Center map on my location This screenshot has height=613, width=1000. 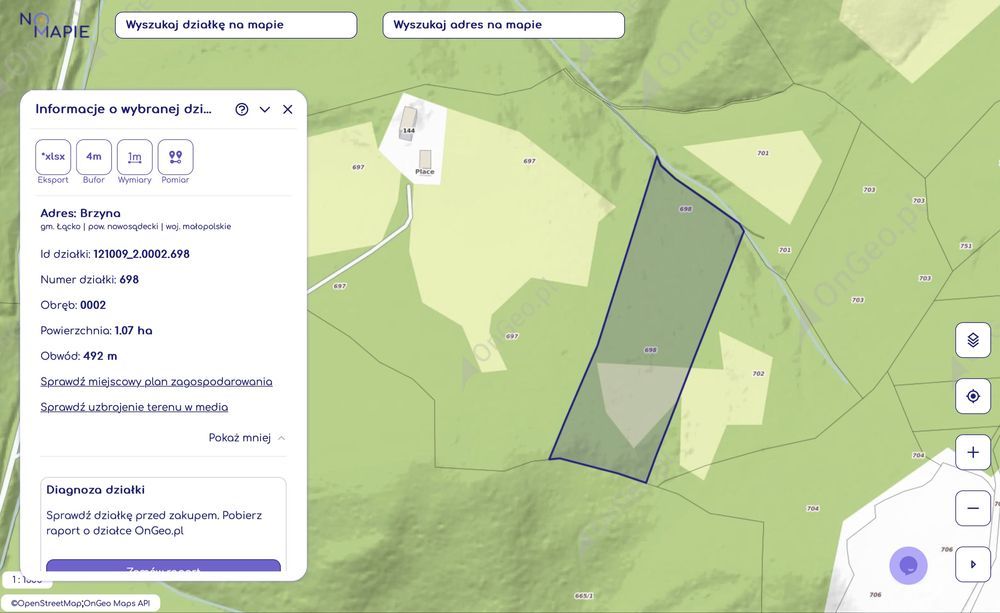[972, 396]
